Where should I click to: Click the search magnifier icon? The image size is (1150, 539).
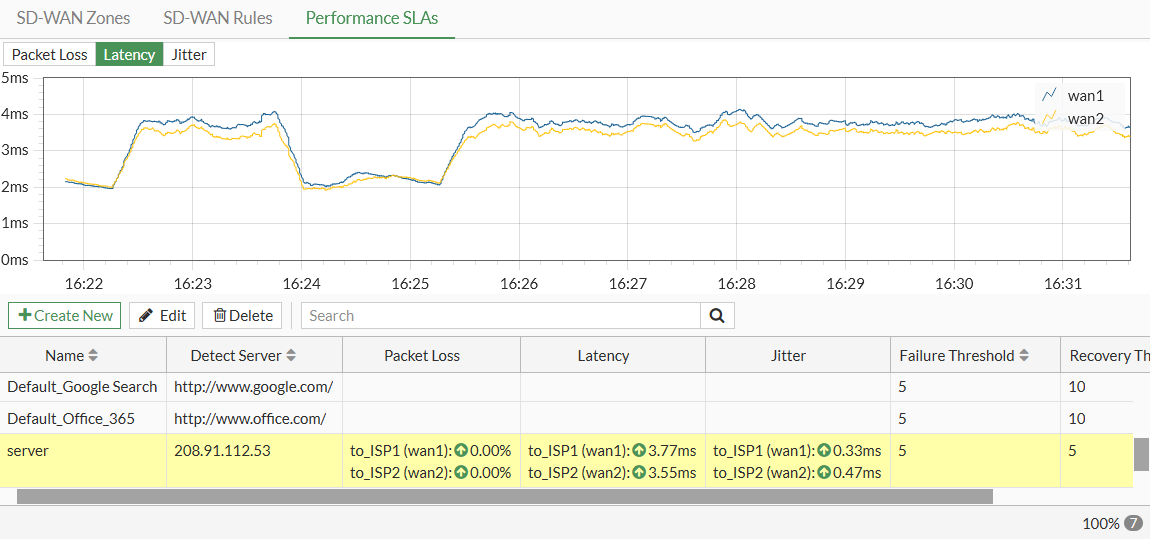click(x=717, y=316)
